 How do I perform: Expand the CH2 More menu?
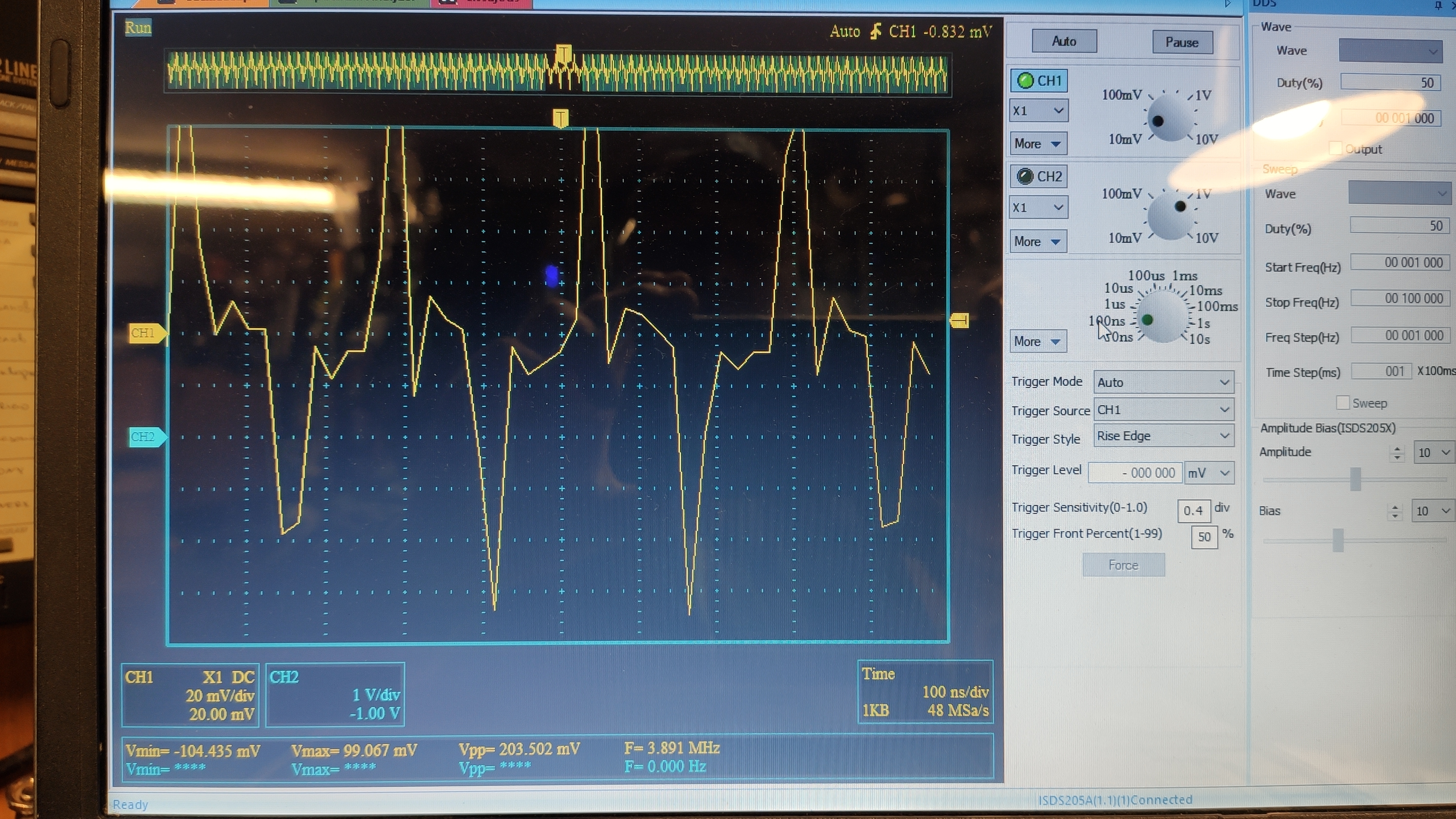point(1038,241)
